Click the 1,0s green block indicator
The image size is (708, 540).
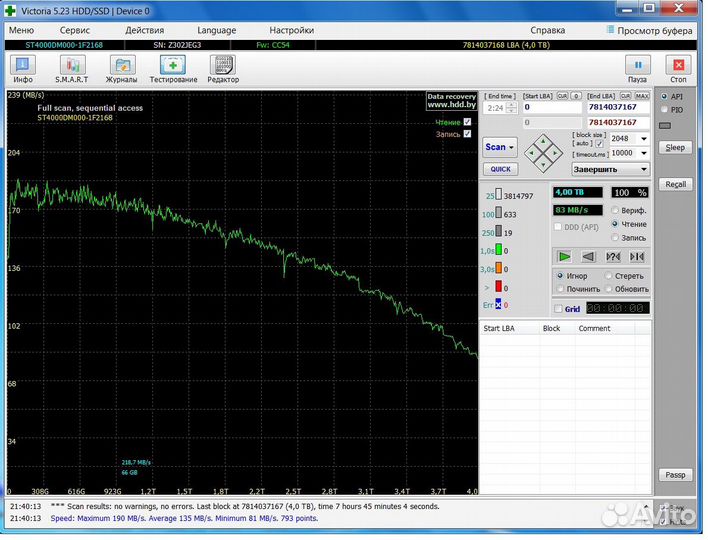tap(498, 249)
